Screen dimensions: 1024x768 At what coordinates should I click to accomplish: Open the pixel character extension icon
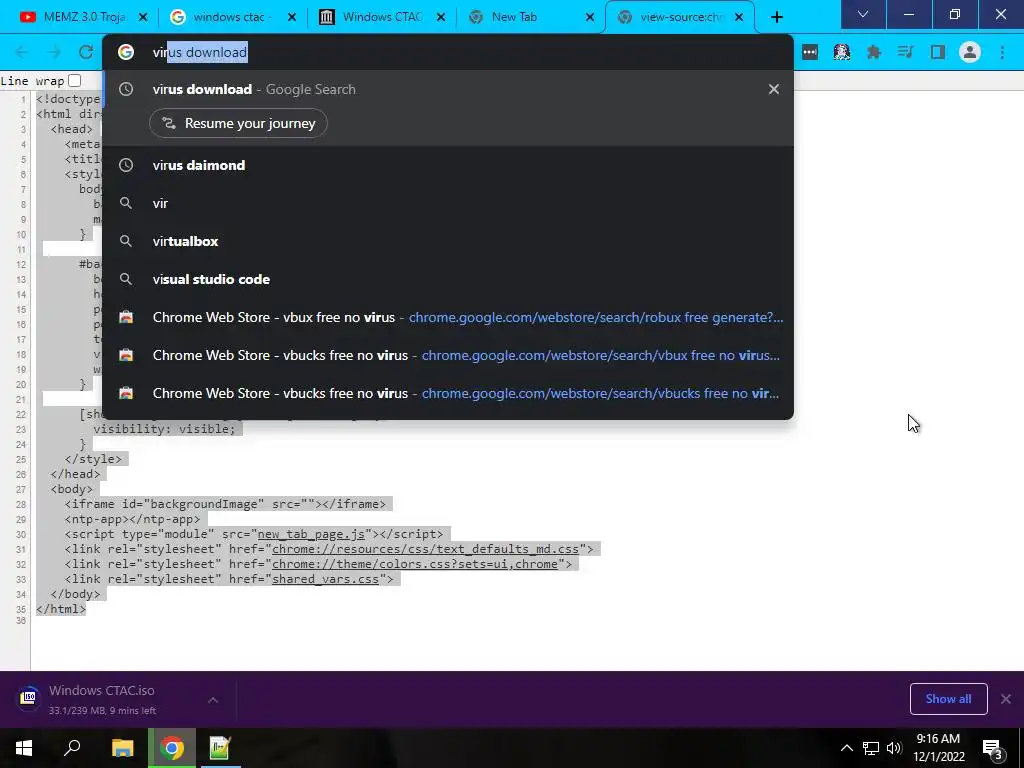pos(842,52)
